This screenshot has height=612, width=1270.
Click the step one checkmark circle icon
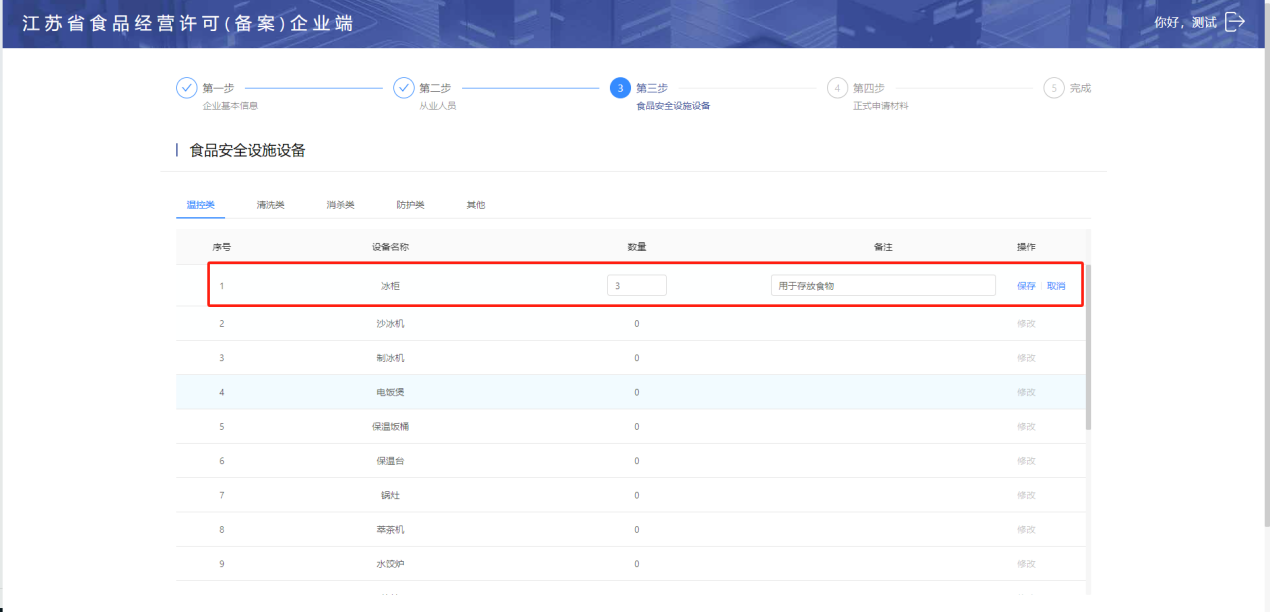coord(187,88)
